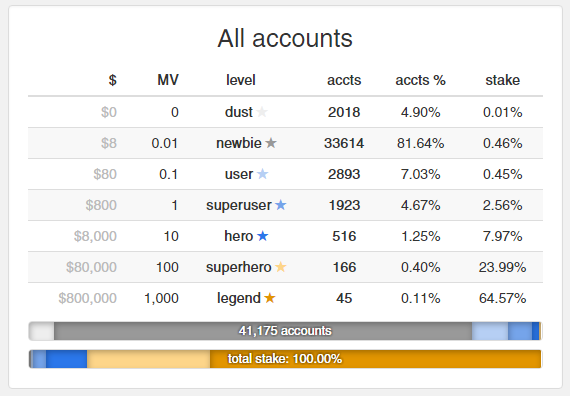The width and height of the screenshot is (570, 396).
Task: Click the gray star next to newbie
Action: click(271, 143)
